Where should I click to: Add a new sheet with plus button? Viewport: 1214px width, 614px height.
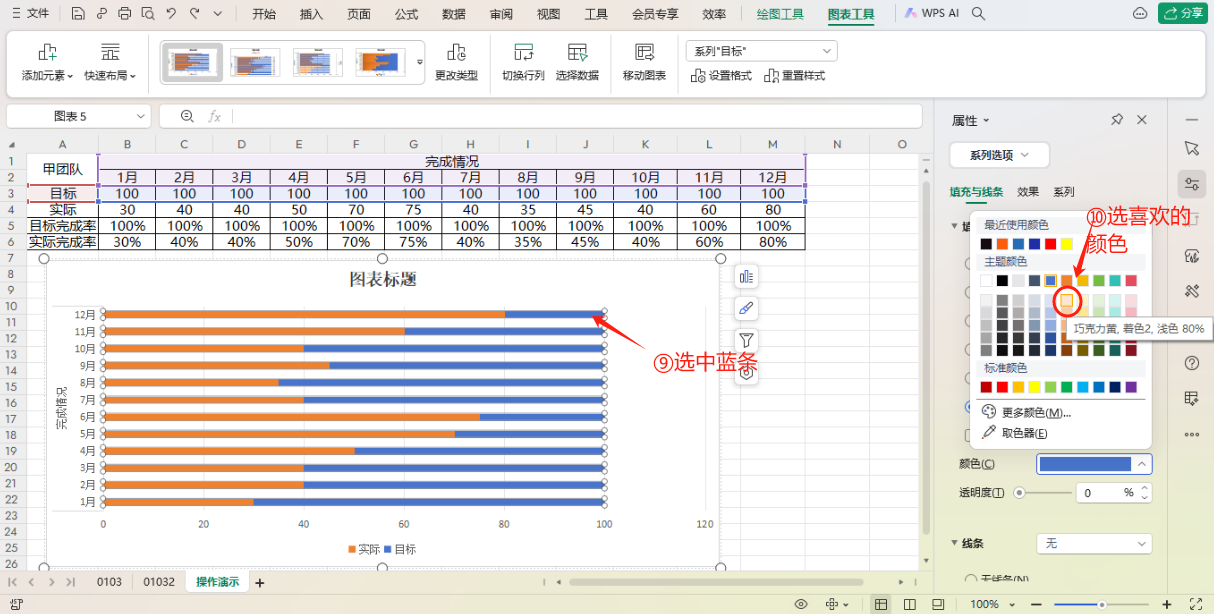(x=260, y=582)
